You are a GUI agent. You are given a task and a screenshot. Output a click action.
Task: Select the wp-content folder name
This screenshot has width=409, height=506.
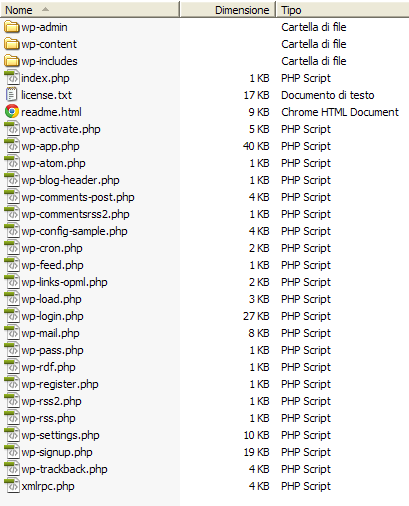point(49,44)
